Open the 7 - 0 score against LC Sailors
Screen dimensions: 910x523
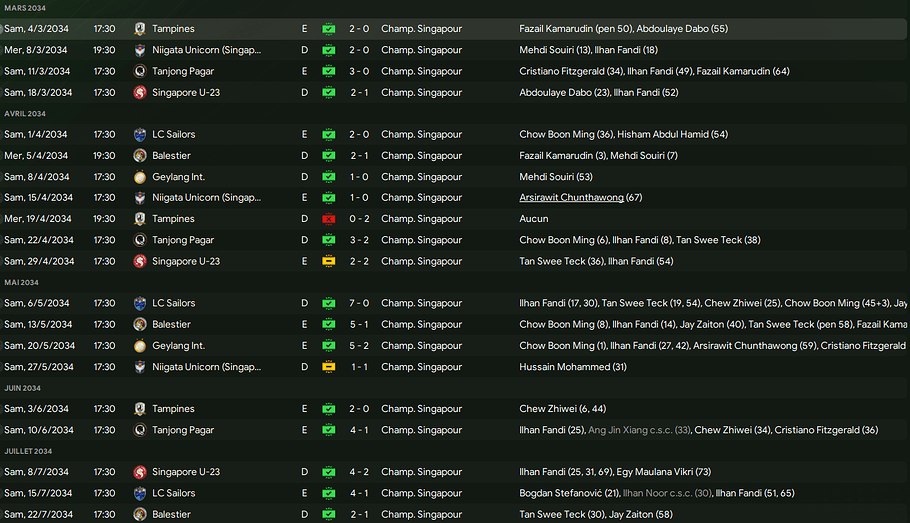coord(358,303)
